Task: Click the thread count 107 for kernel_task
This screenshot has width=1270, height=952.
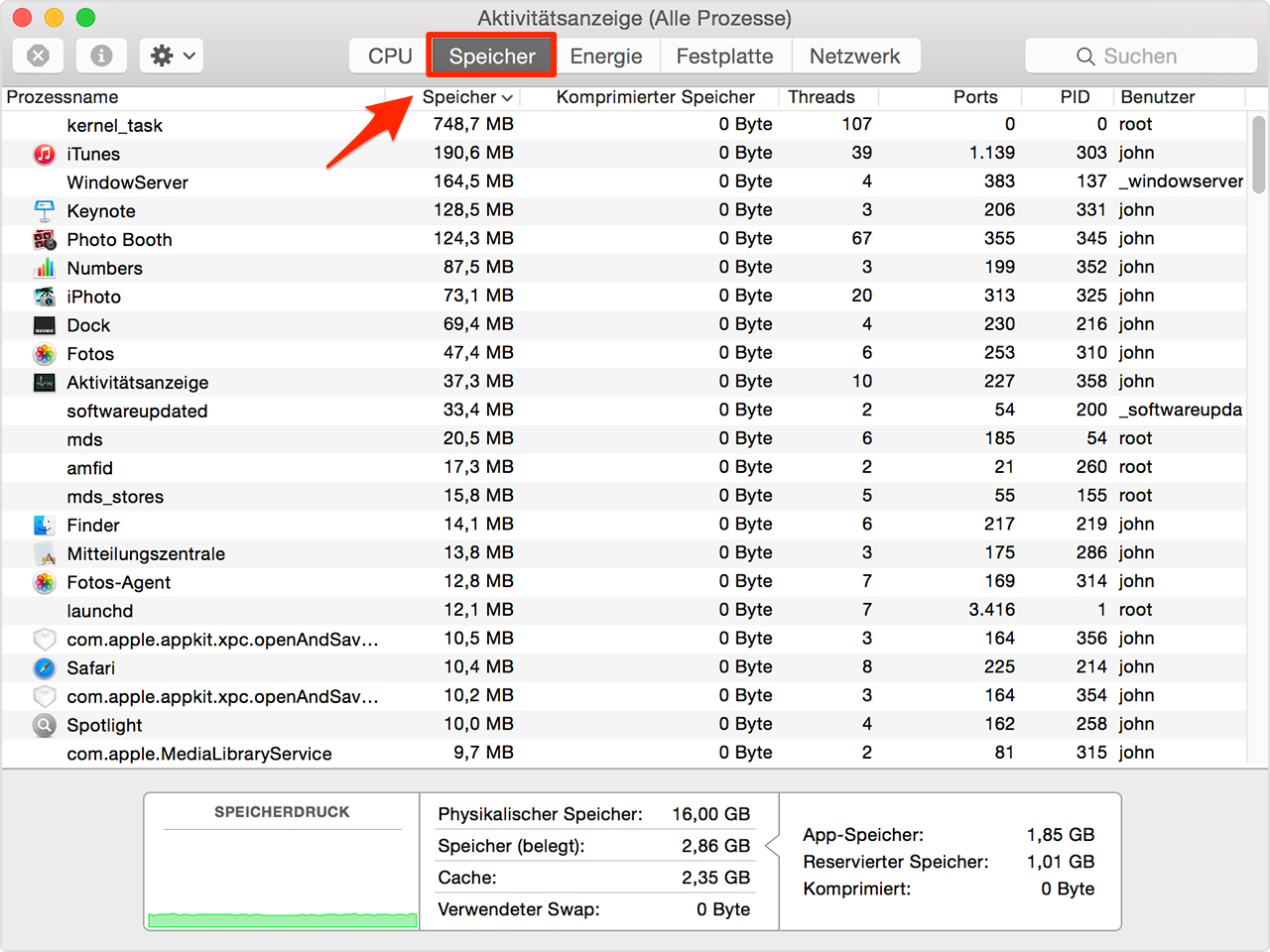Action: click(857, 124)
